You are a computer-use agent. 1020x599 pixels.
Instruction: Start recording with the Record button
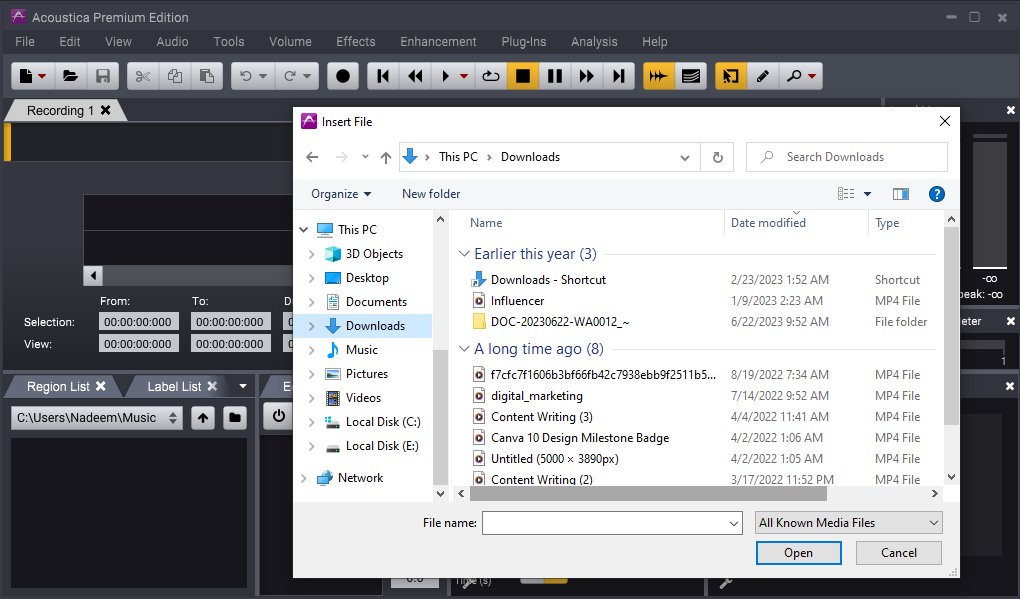(343, 76)
